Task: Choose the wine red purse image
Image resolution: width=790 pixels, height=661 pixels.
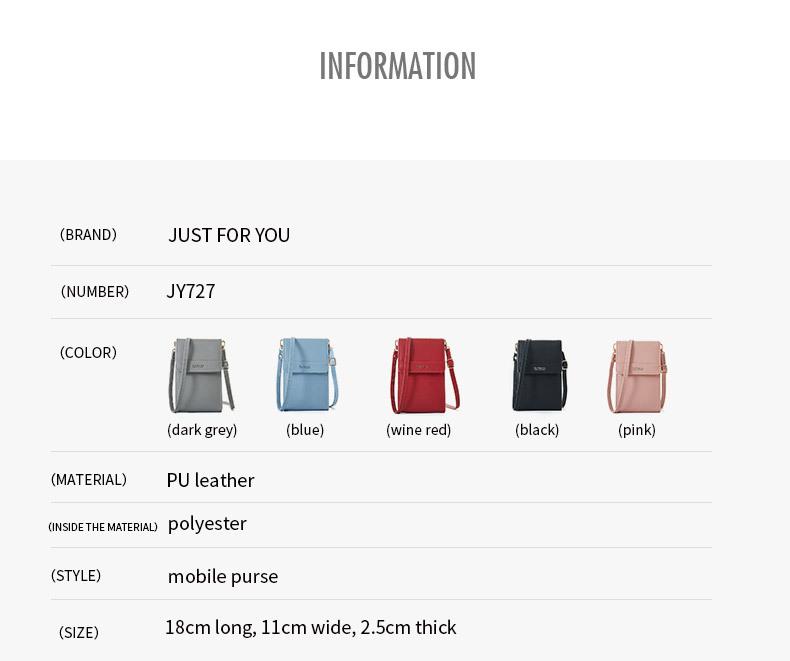Action: [x=425, y=375]
